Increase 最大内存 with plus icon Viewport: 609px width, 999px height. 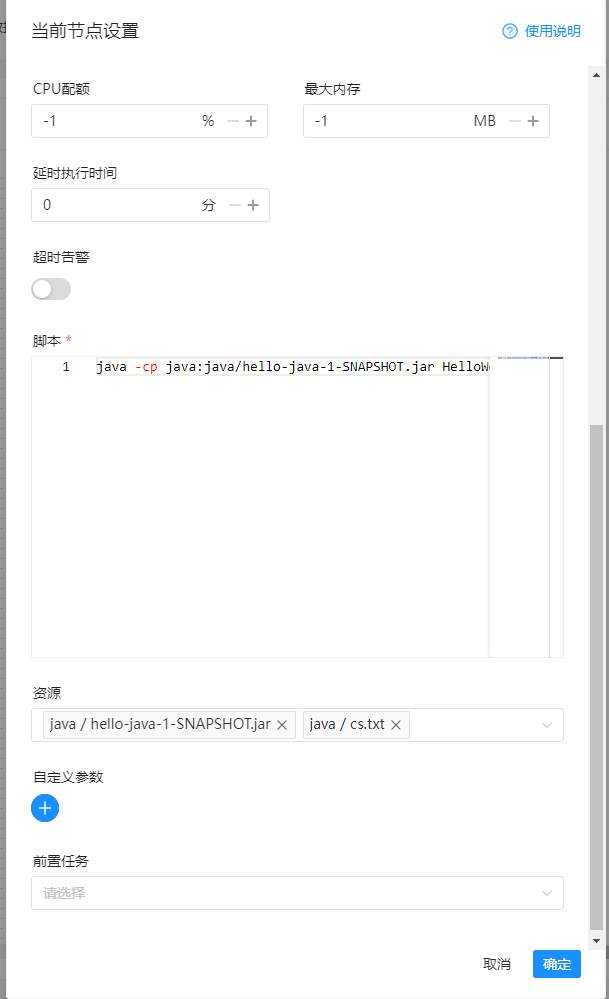coord(533,121)
